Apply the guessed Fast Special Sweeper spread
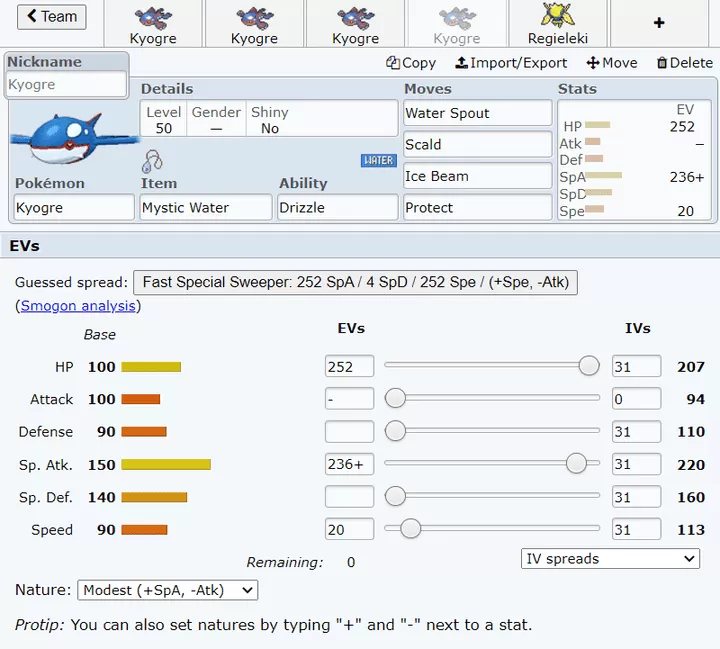The width and height of the screenshot is (720, 649). [x=355, y=282]
